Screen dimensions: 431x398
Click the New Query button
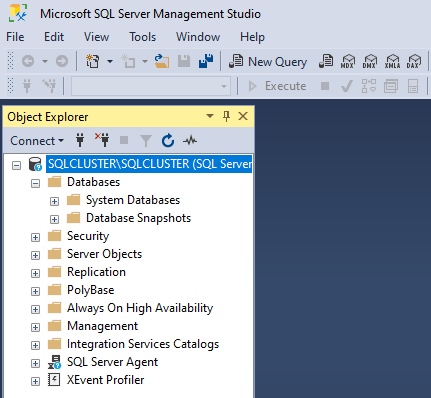pyautogui.click(x=268, y=62)
